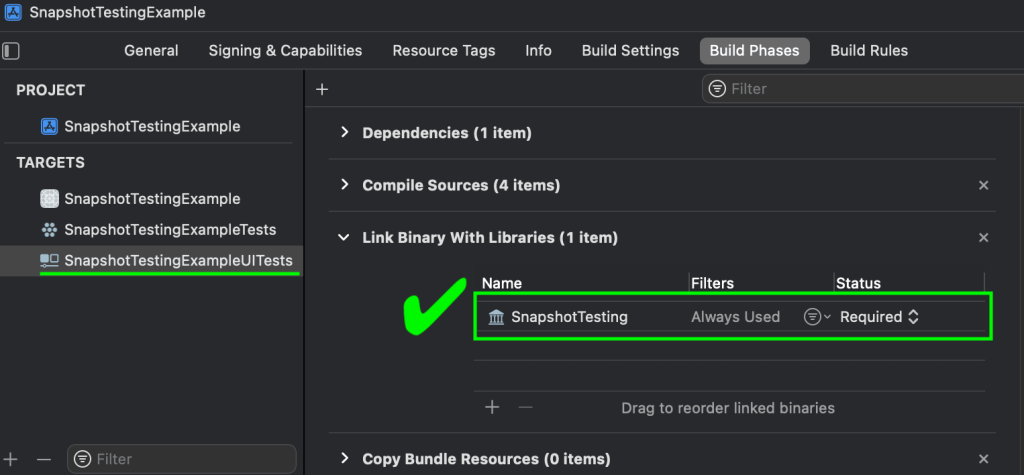Click the unit test bundle icon

[x=50, y=230]
